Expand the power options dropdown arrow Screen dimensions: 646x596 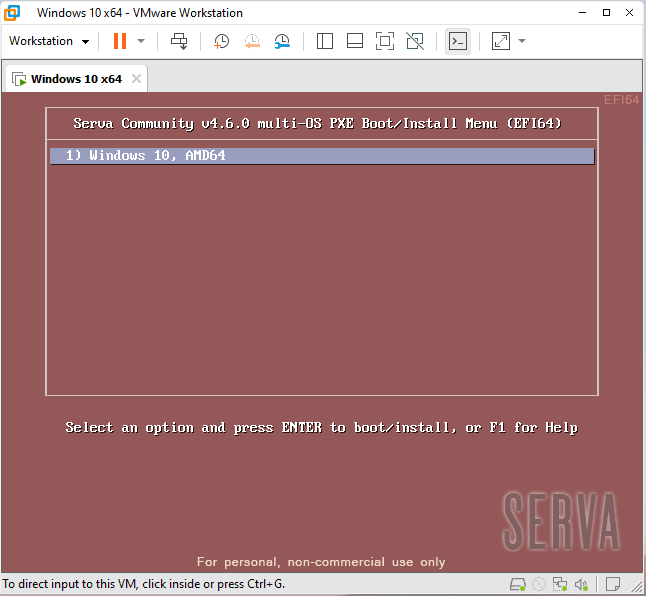pos(141,41)
